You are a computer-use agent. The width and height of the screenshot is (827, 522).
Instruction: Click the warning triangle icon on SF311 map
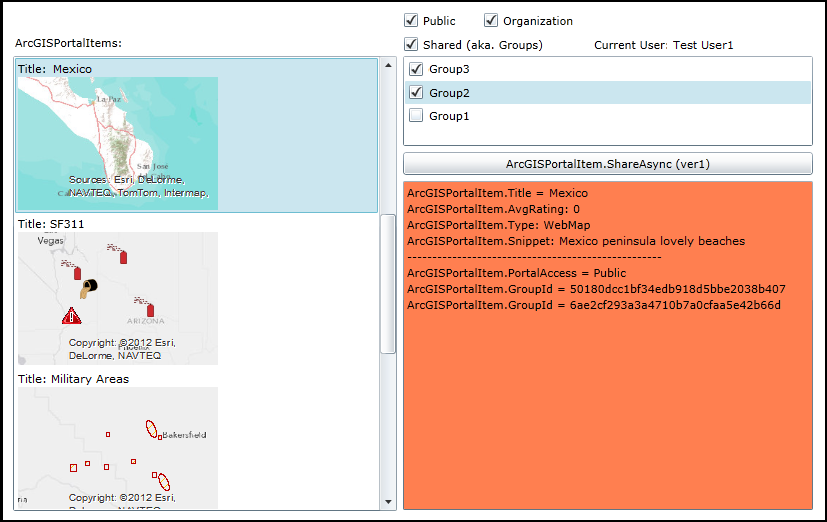[71, 316]
